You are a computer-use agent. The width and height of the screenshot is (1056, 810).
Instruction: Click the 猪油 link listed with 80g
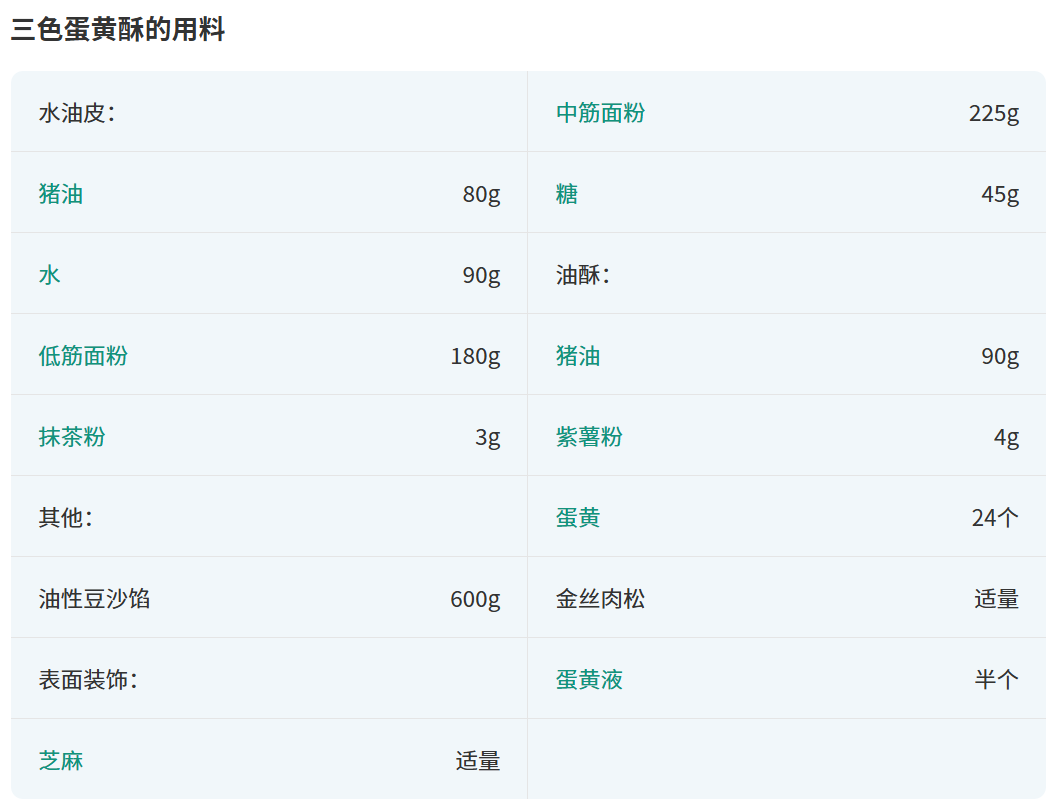coord(60,194)
